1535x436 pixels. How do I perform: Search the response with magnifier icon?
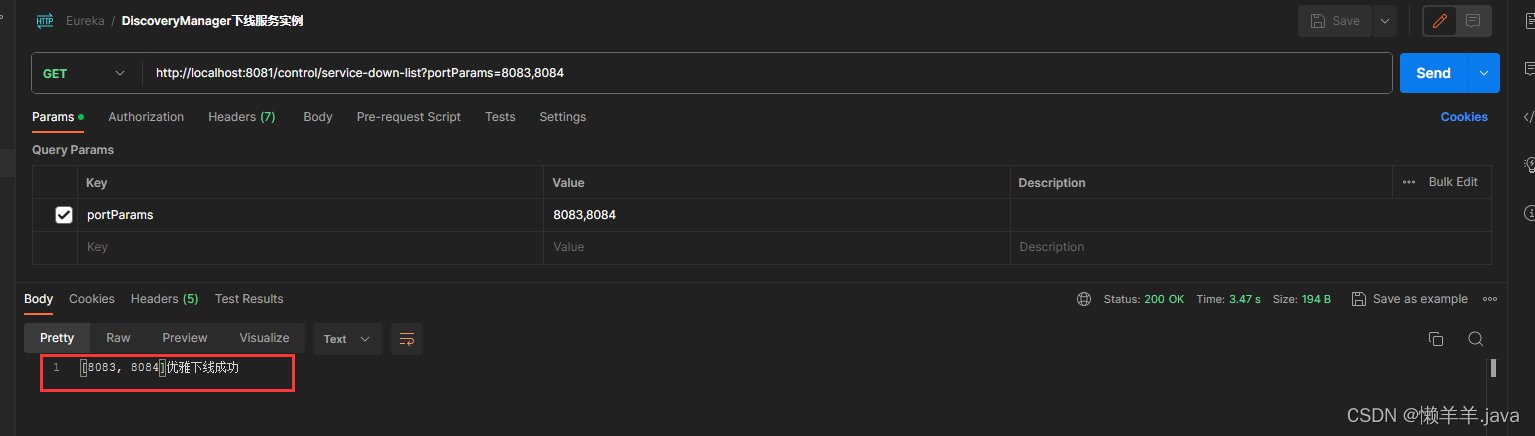tap(1475, 339)
